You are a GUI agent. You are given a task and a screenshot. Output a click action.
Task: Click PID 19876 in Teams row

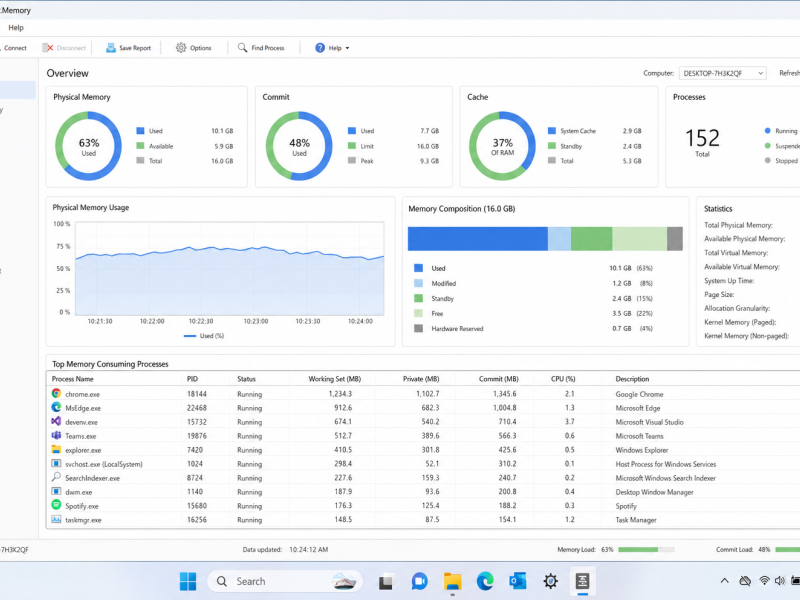click(x=196, y=436)
